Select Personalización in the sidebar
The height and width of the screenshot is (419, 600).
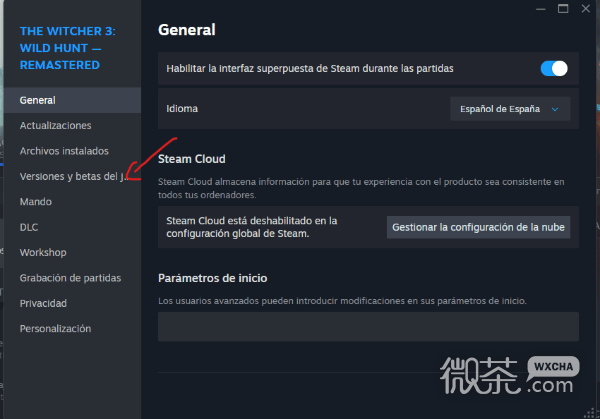[x=55, y=329]
